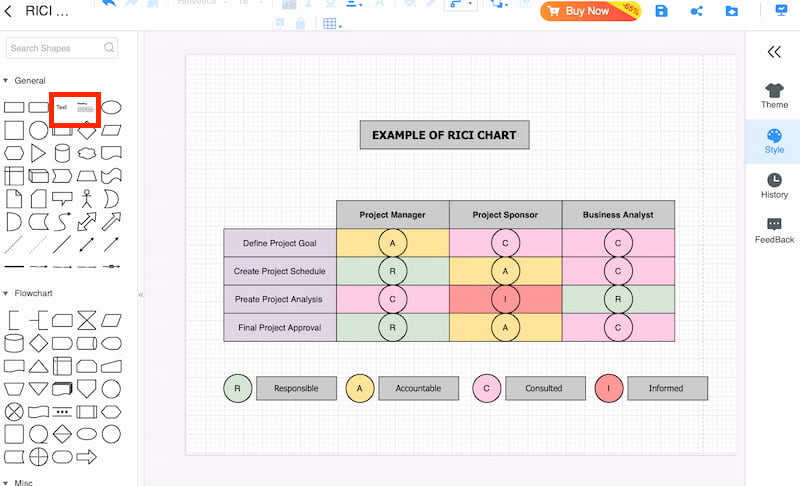Viewport: 800px width, 486px height.
Task: Open the History tab
Action: point(774,186)
